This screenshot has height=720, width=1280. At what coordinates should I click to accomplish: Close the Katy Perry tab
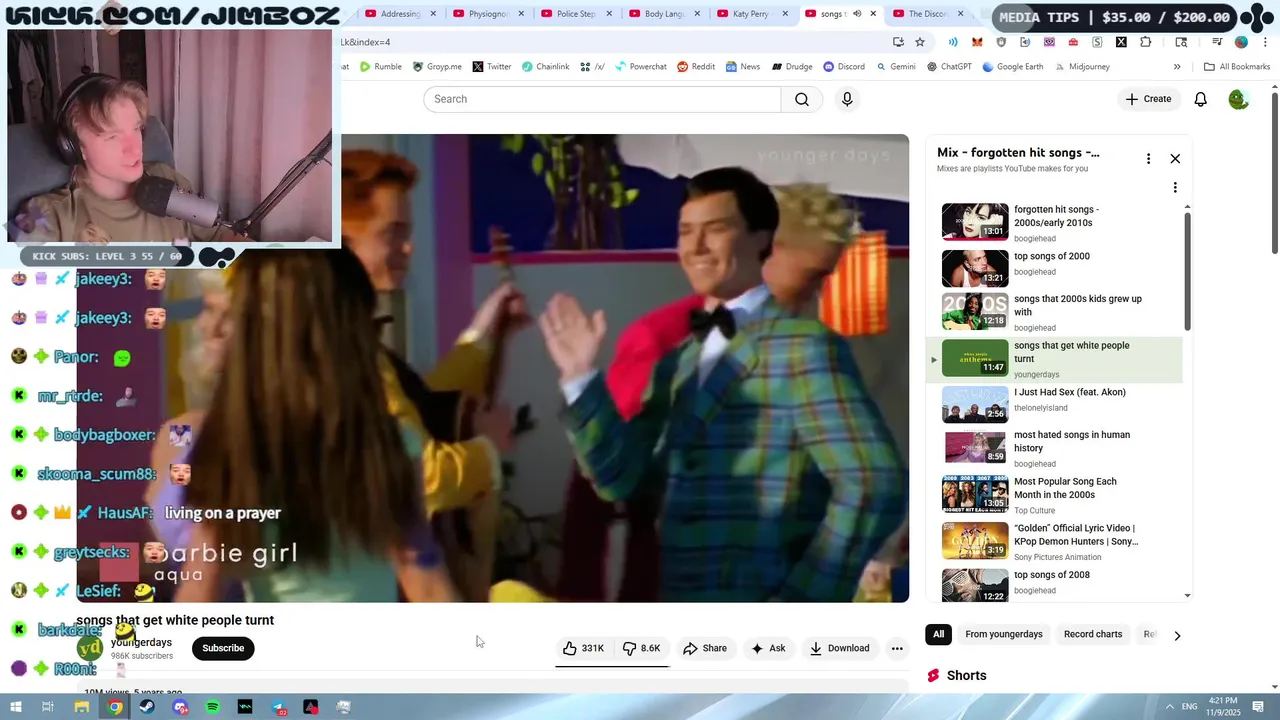tap(785, 14)
